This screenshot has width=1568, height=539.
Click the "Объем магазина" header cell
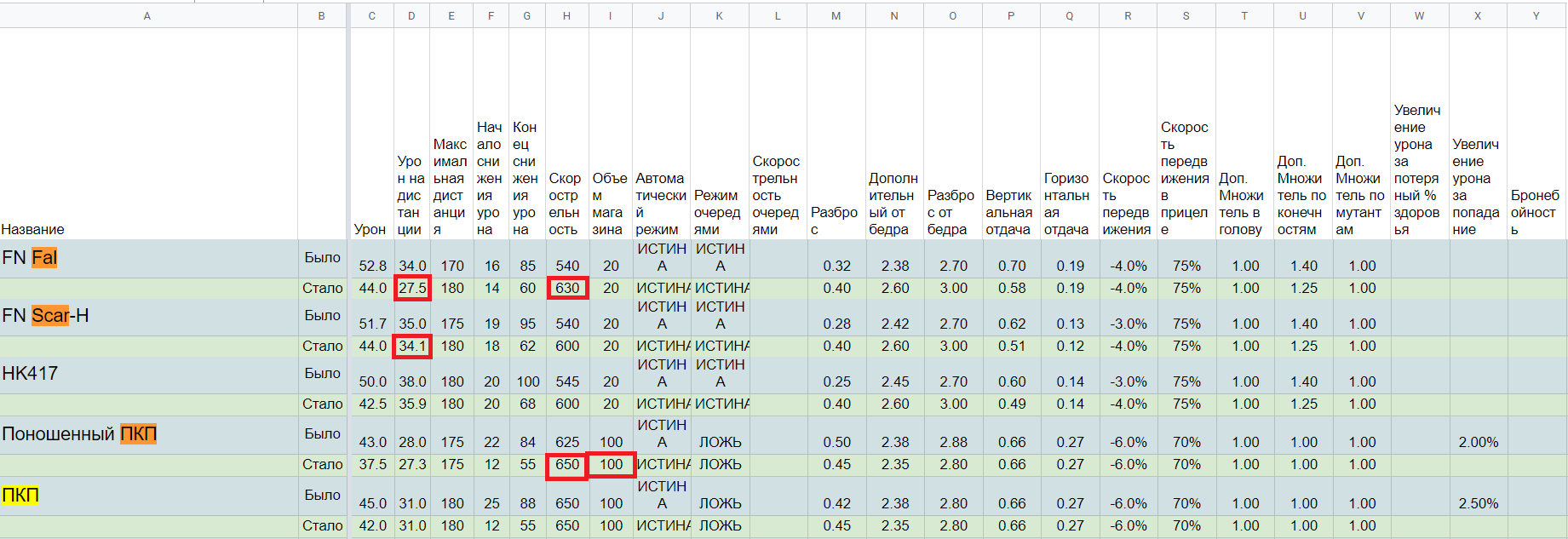[611, 134]
